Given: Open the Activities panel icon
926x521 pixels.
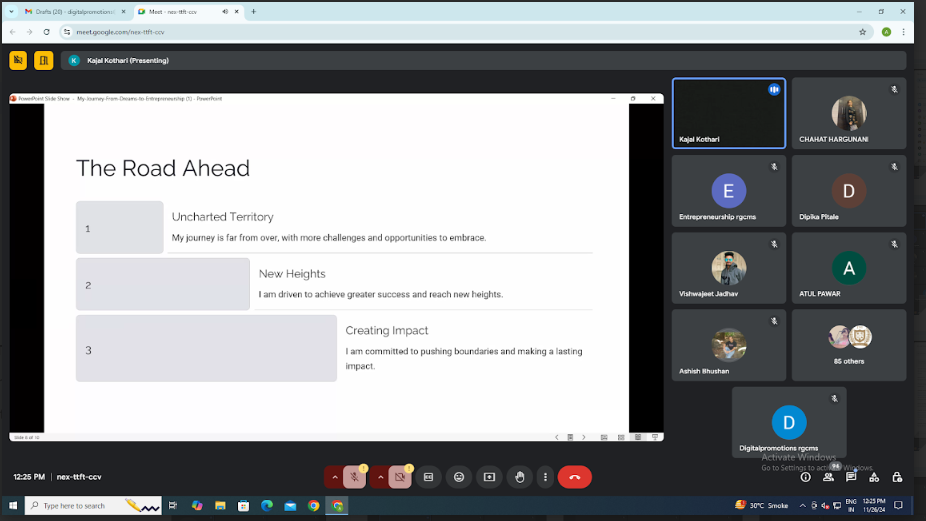Looking at the screenshot, I should 874,478.
